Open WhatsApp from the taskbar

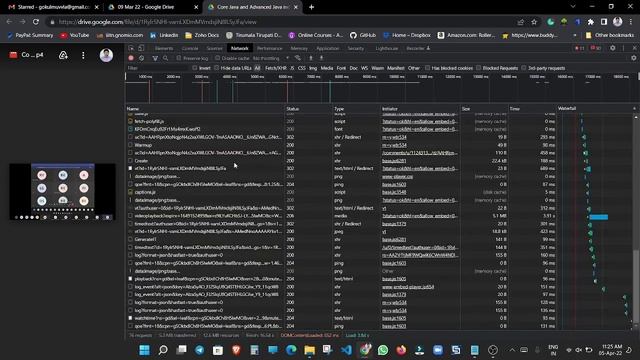click(383, 350)
